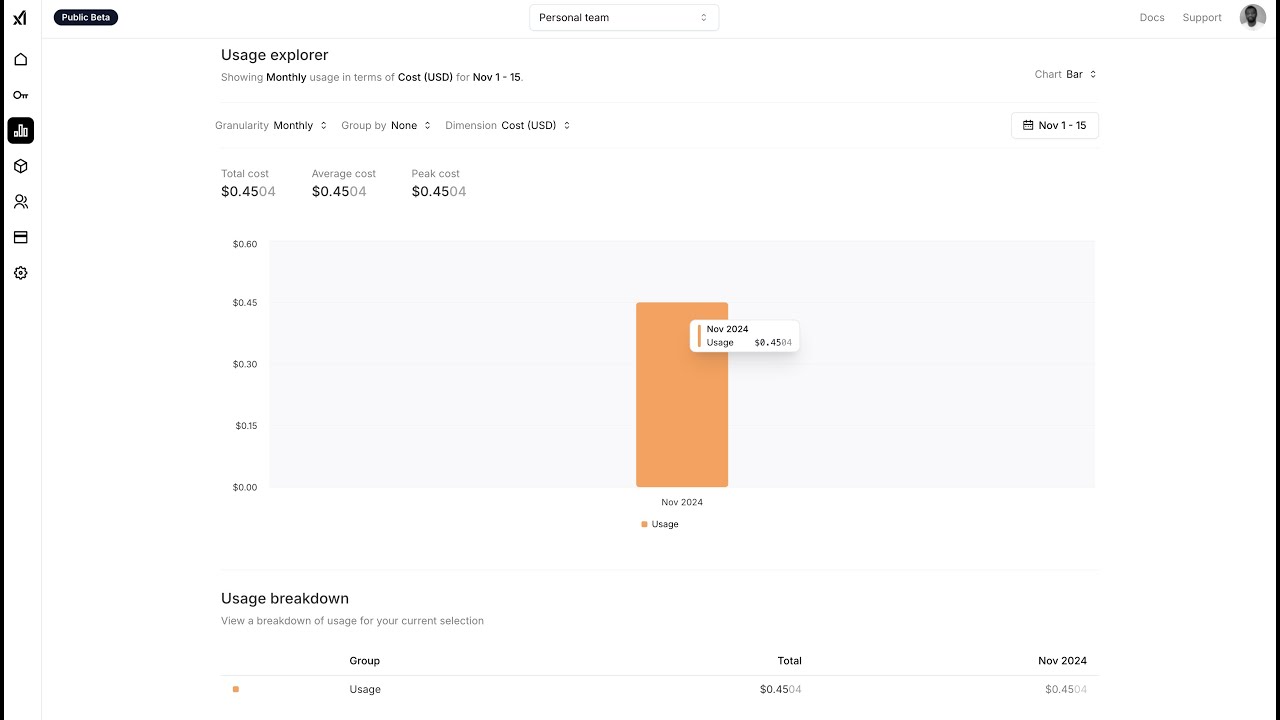Image resolution: width=1280 pixels, height=720 pixels.
Task: Toggle the Usage series in the chart legend
Action: pyautogui.click(x=660, y=524)
